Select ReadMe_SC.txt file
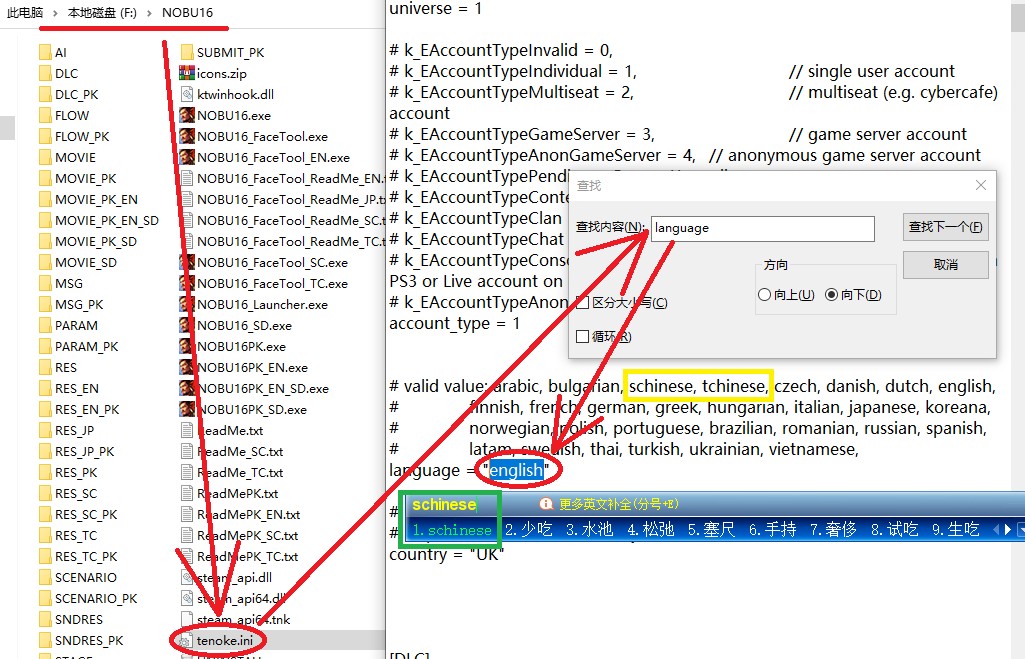Screen dimensions: 1025x659 (232, 451)
